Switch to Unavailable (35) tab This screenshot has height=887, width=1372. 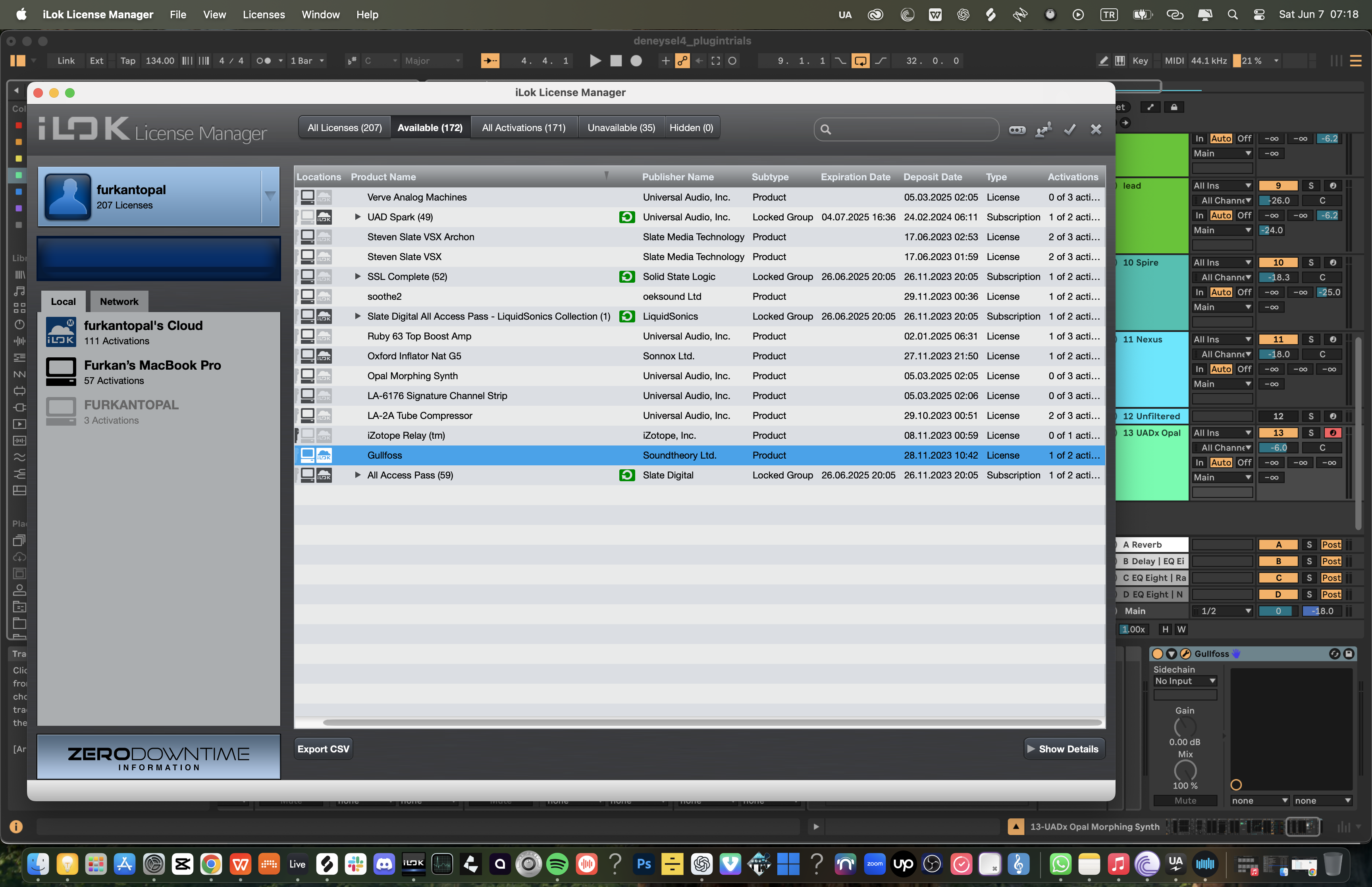(x=621, y=128)
